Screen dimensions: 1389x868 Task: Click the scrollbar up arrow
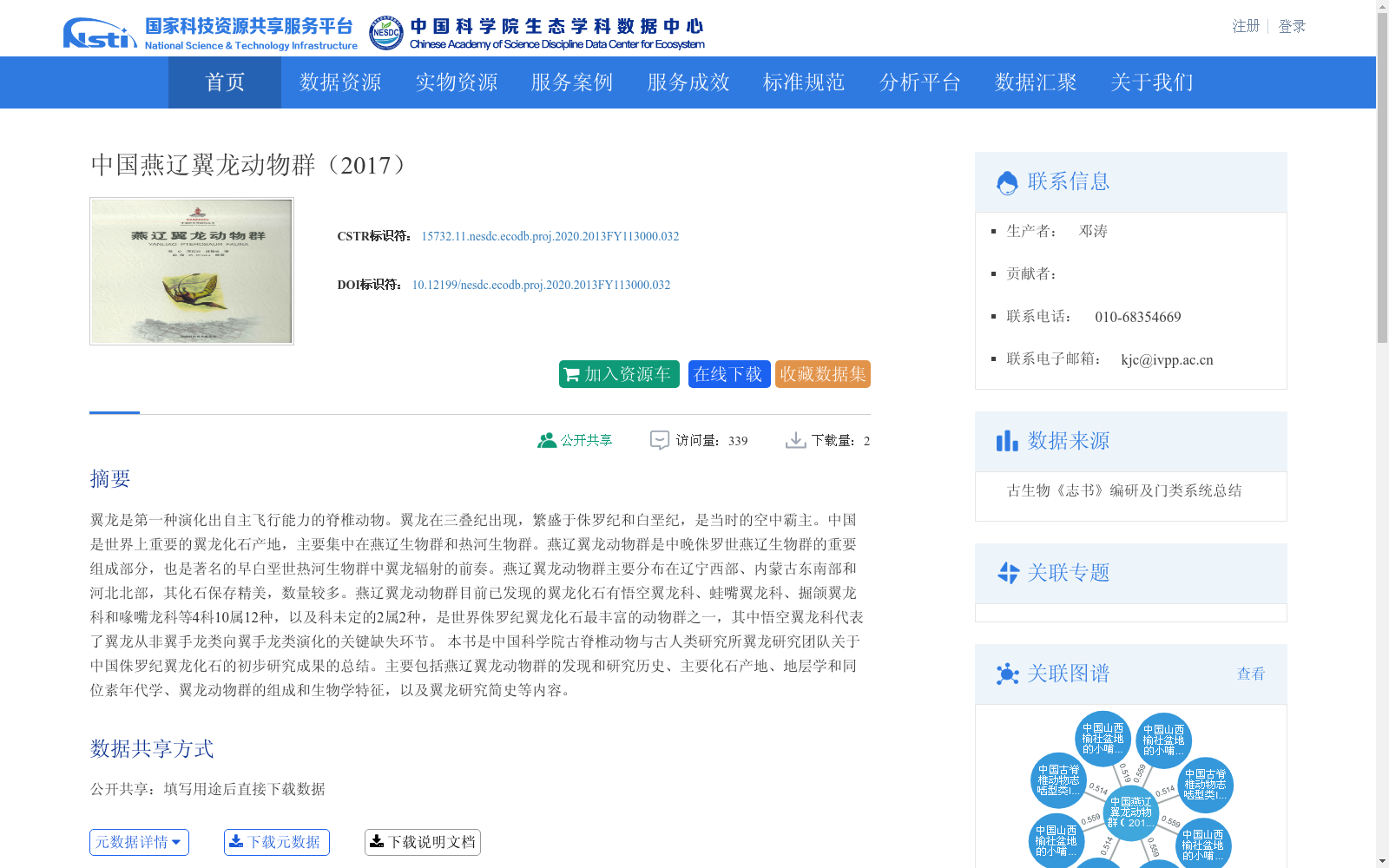click(x=1382, y=6)
